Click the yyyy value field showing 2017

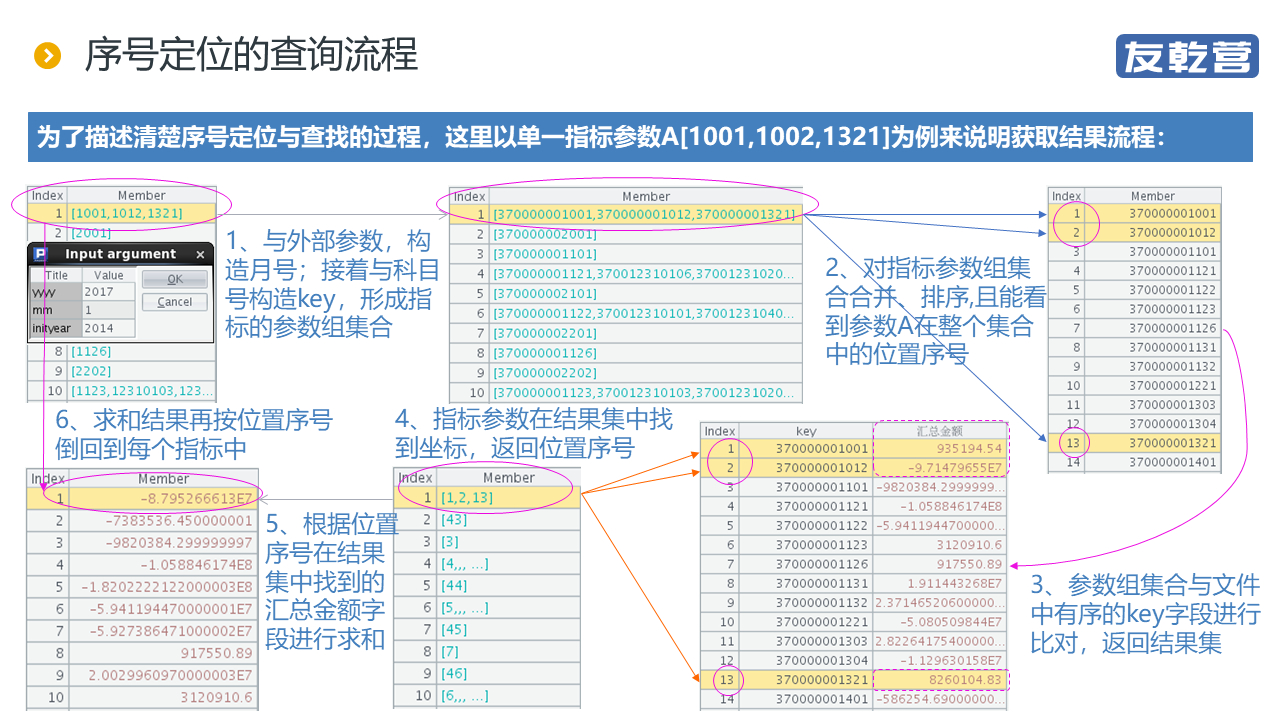coord(109,292)
